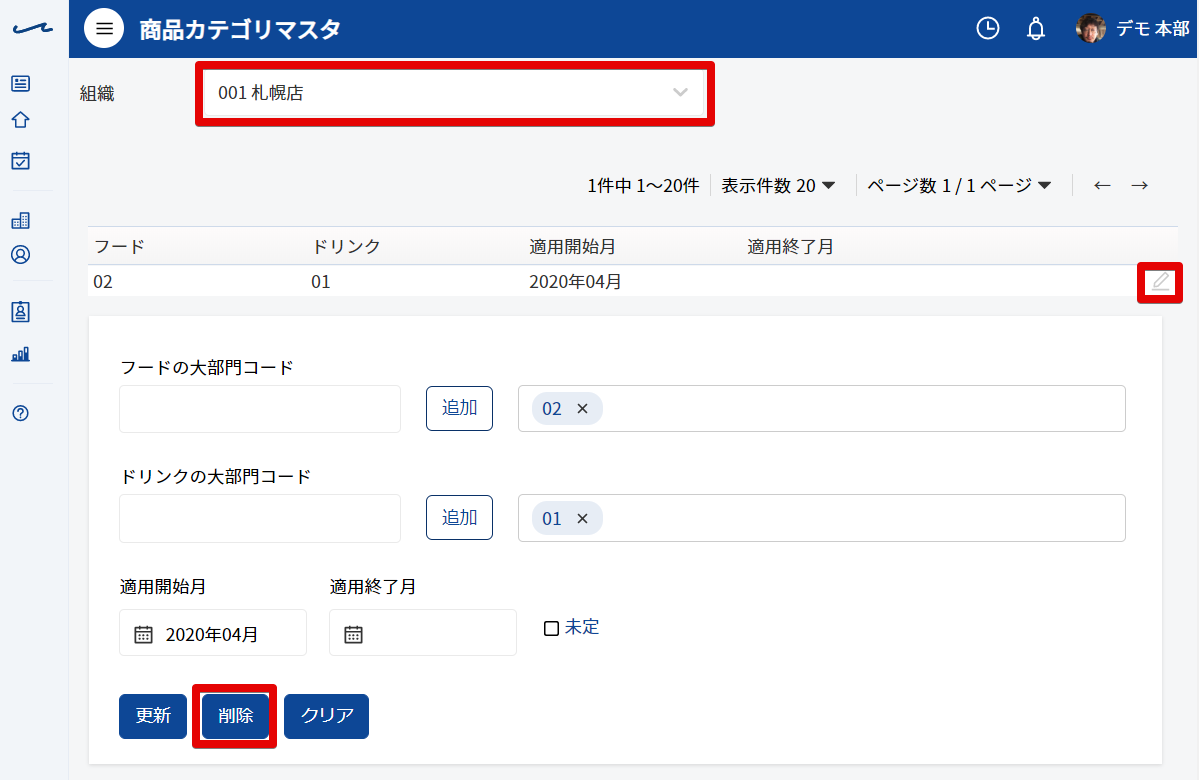The width and height of the screenshot is (1199, 780).
Task: Click the 商品カテゴリマスタ page title
Action: click(x=240, y=29)
